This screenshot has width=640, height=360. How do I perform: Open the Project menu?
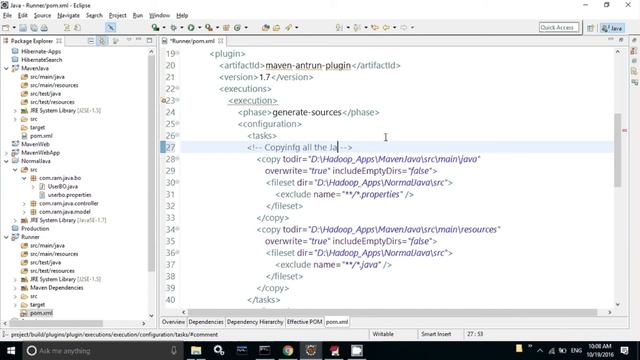tap(118, 16)
